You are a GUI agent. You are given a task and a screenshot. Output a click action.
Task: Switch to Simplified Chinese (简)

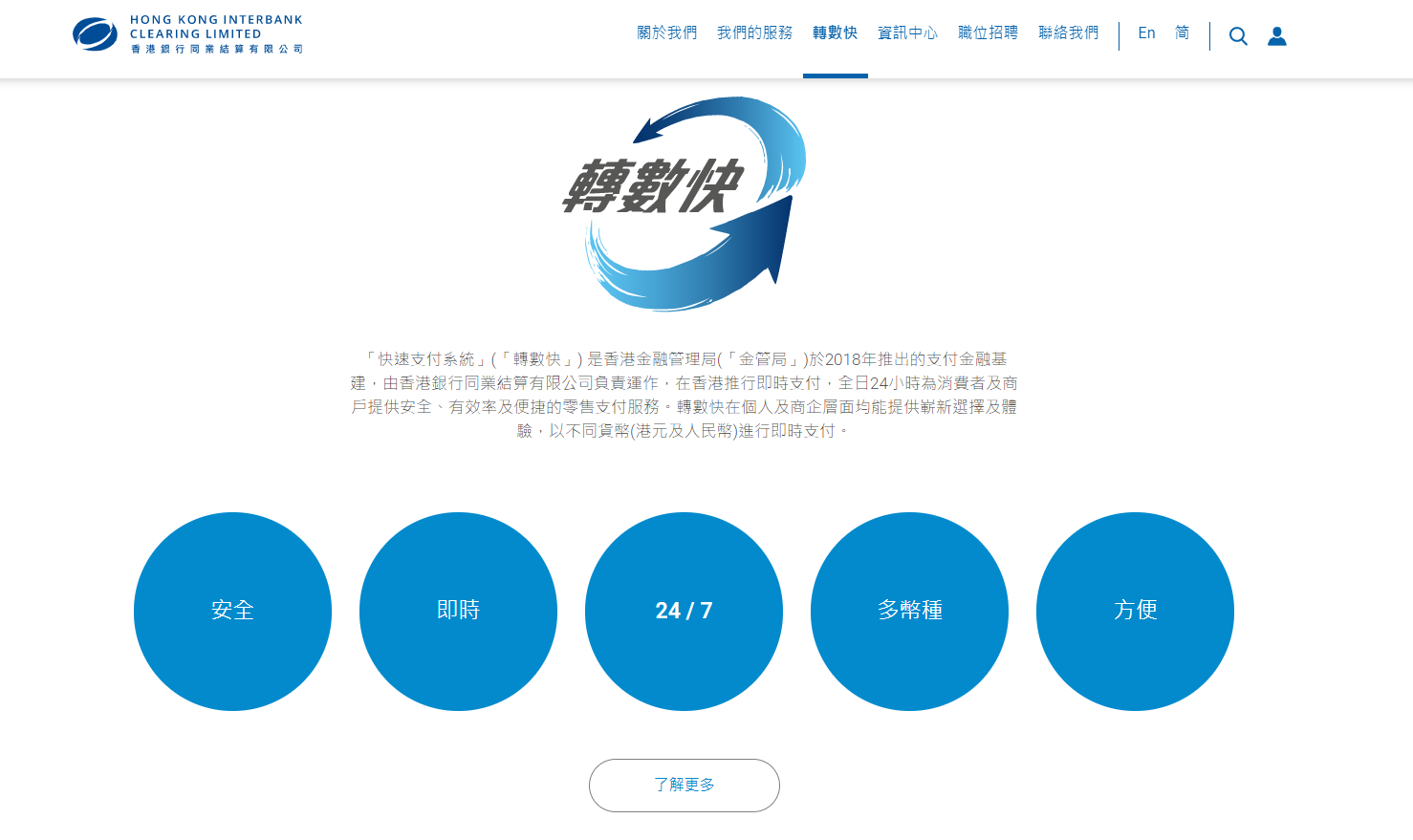pos(1183,33)
